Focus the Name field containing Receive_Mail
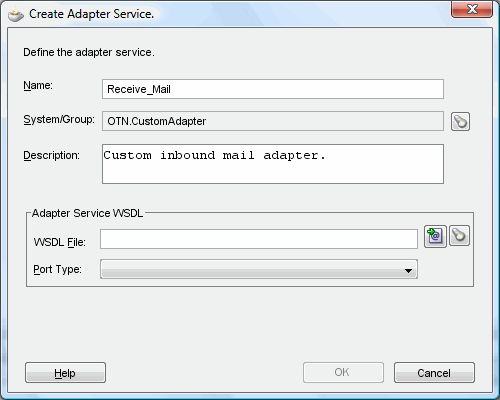The image size is (500, 400). click(273, 89)
